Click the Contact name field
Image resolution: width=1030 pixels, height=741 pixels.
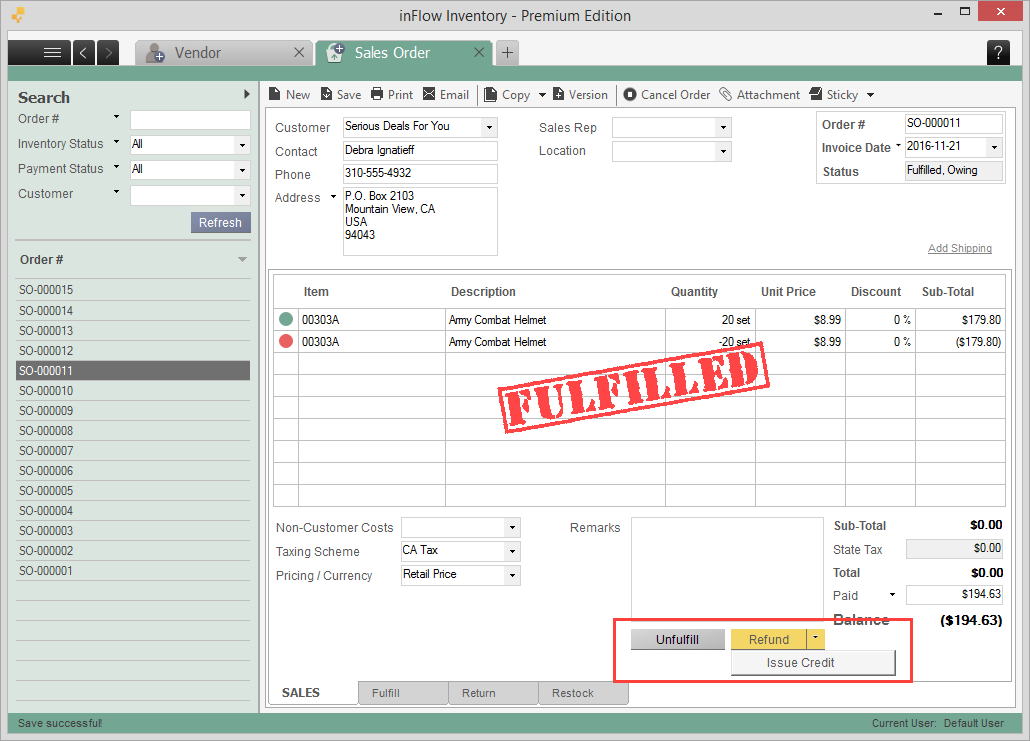click(x=420, y=151)
